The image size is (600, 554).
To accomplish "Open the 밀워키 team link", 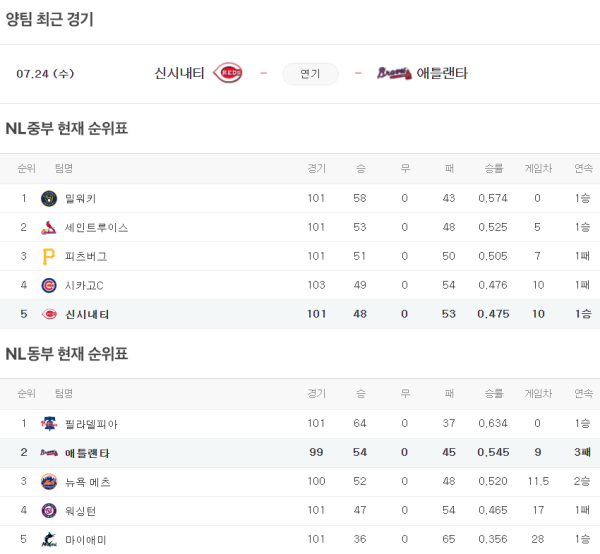I will (x=80, y=198).
